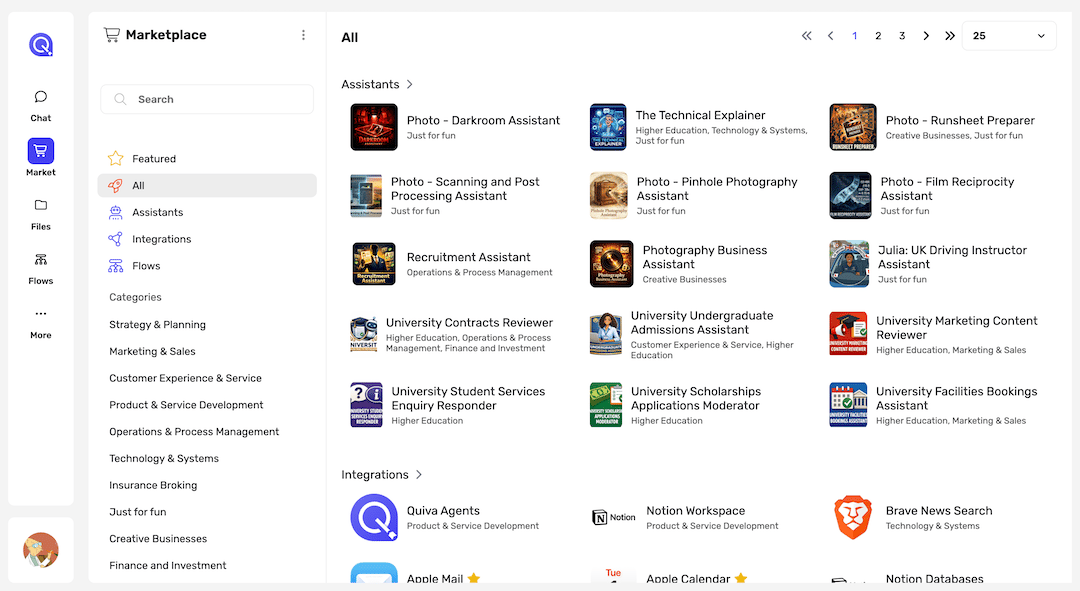Go to page 1
The width and height of the screenshot is (1080, 591).
coord(855,36)
